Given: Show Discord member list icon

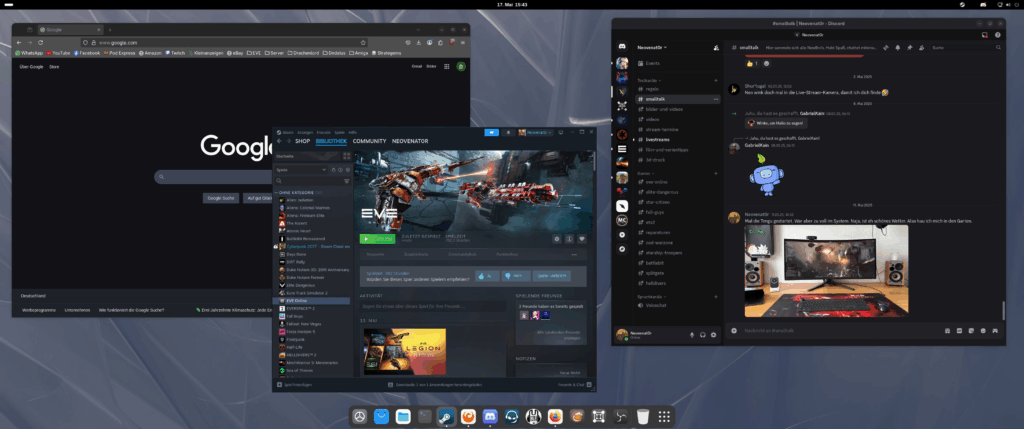Looking at the screenshot, I should (x=921, y=48).
